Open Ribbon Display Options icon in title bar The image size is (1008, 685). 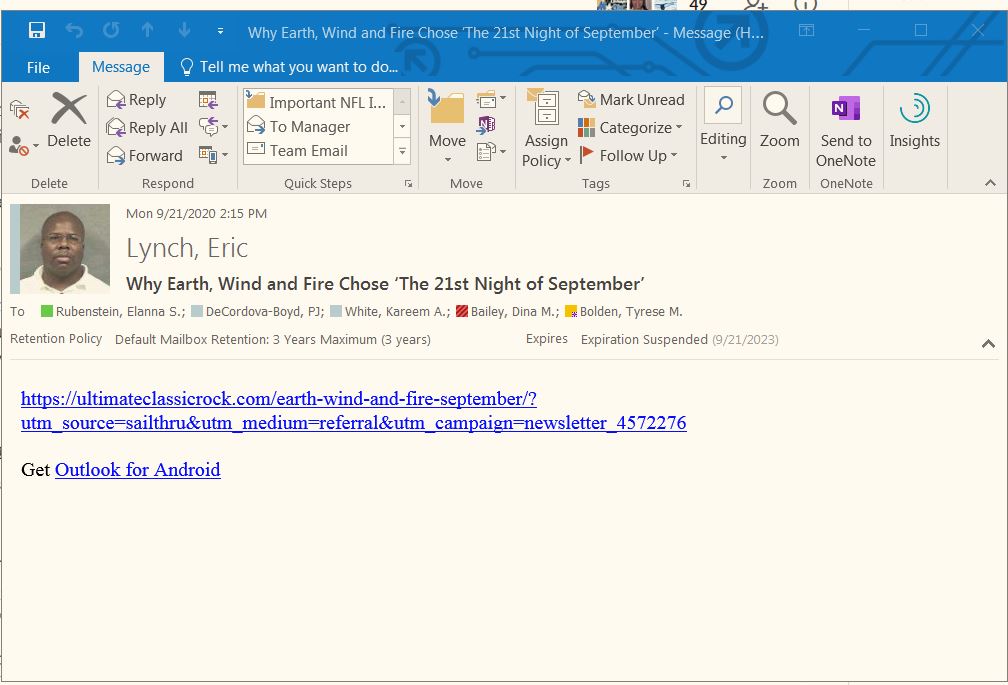806,30
